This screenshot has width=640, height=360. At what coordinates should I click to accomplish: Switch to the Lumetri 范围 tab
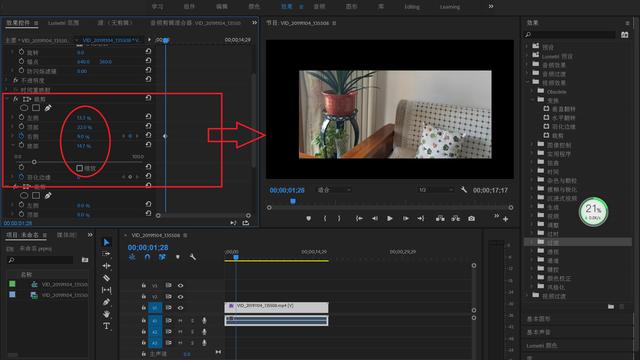pyautogui.click(x=63, y=23)
